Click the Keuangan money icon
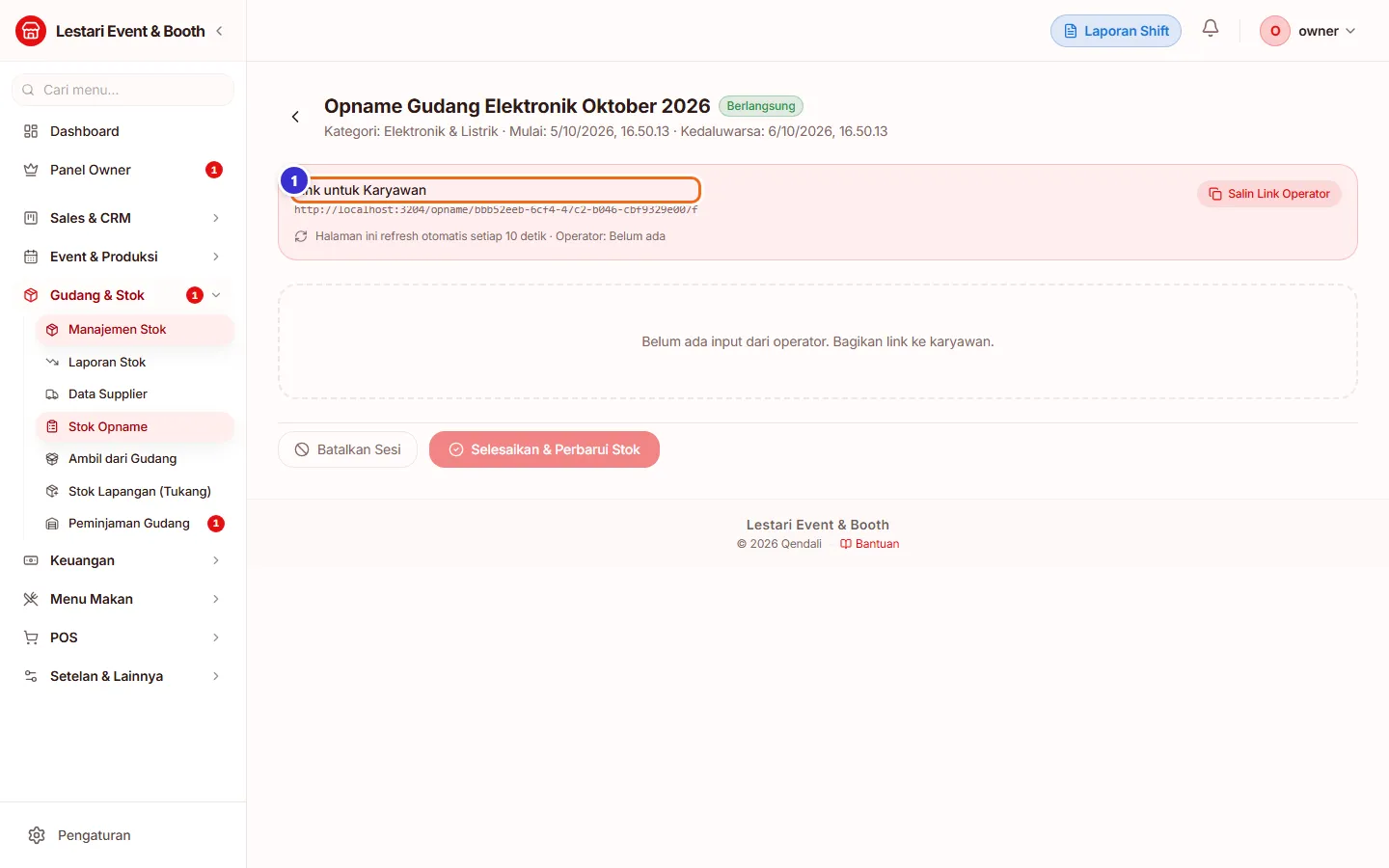 click(x=31, y=560)
